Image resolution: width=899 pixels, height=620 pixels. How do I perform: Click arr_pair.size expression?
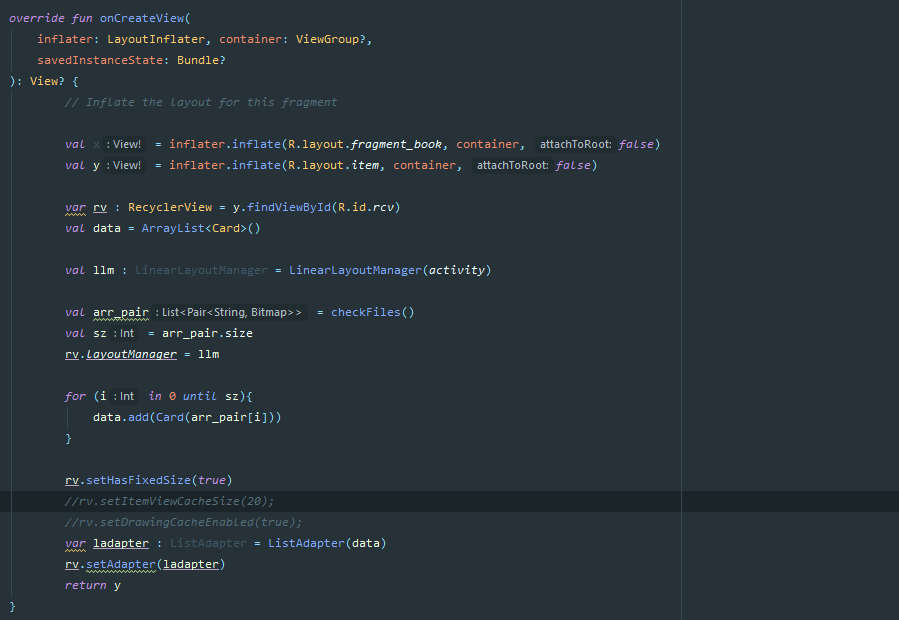208,333
